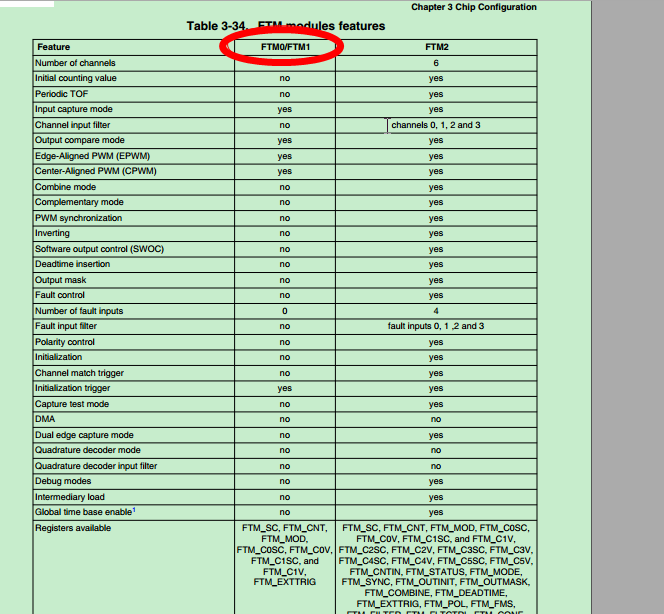Screen dimensions: 664x614
Task: Select the 'Number of channels' row label
Action: [x=75, y=63]
